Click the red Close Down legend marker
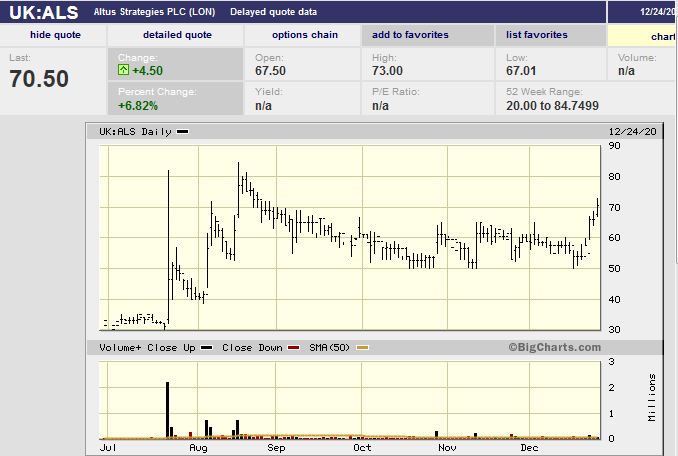Viewport: 678px width, 456px height. (x=294, y=348)
